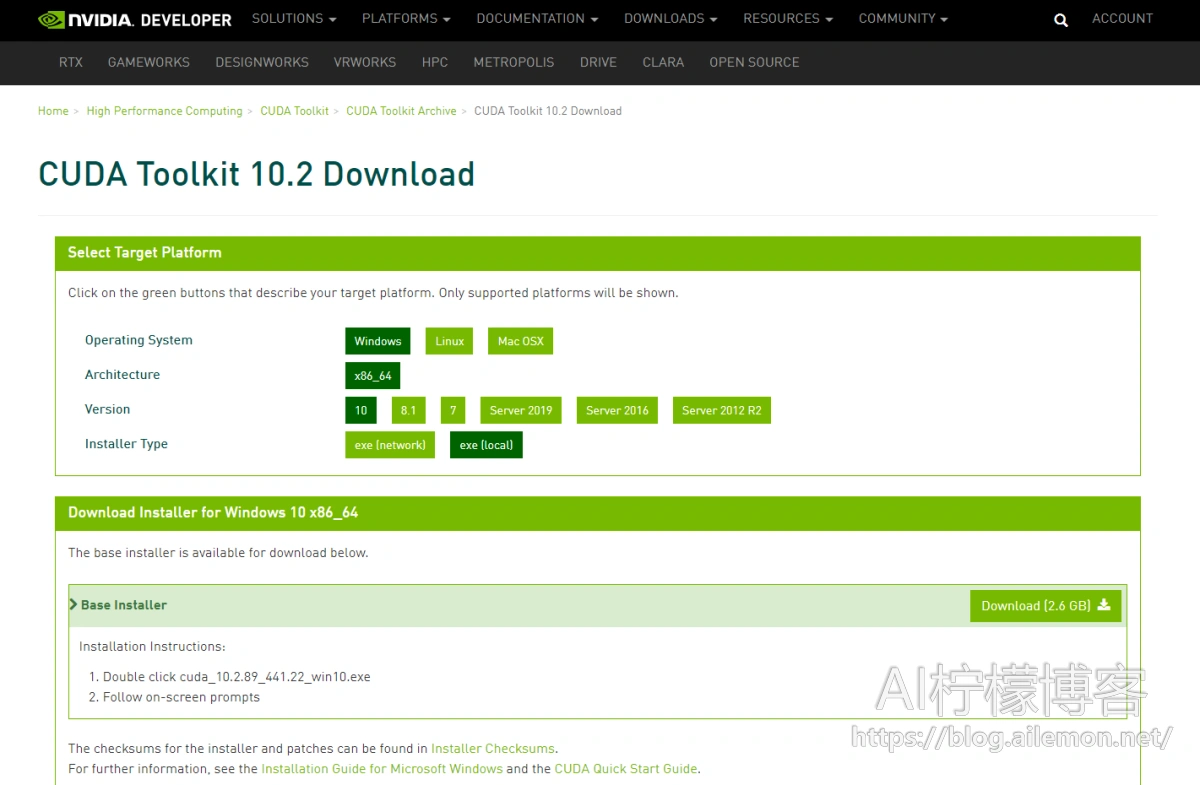The width and height of the screenshot is (1200, 785).
Task: Click the Base Installer heading text
Action: (x=124, y=605)
